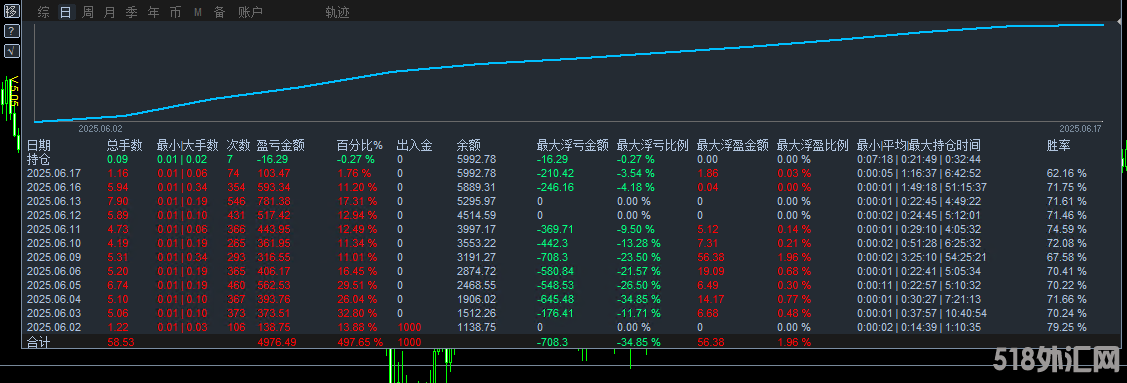
Task: Open the 备 notes tab
Action: [219, 12]
